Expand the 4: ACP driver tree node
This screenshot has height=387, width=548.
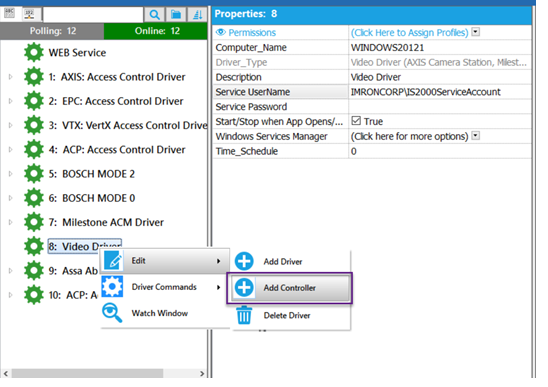click(10, 149)
